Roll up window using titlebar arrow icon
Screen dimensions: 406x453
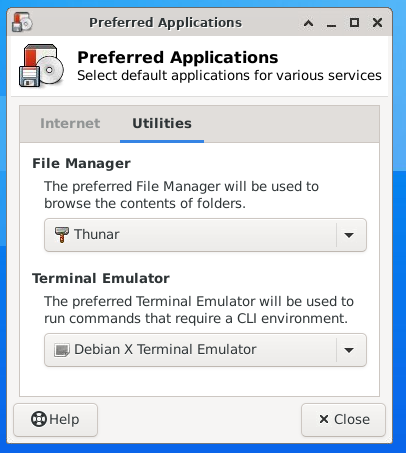[x=308, y=23]
